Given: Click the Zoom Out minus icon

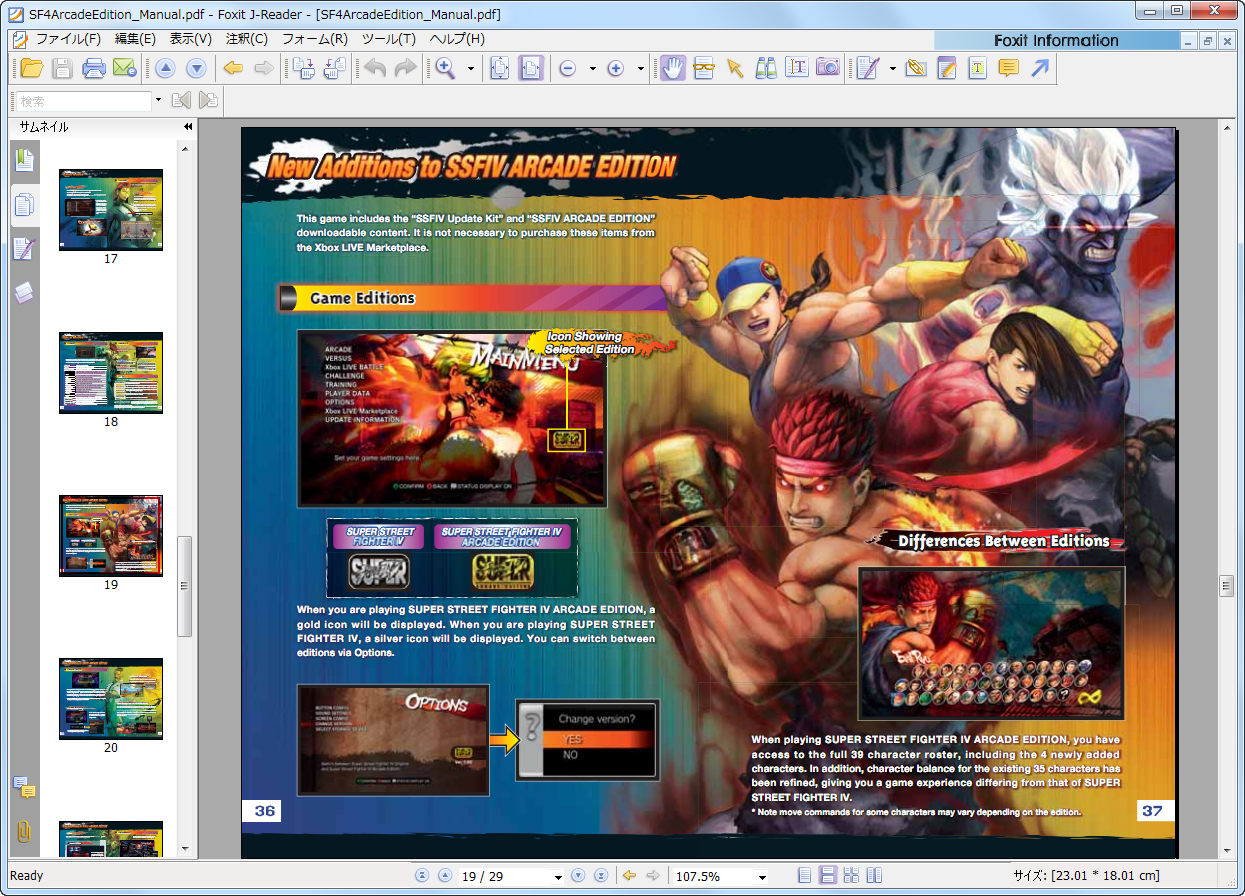Looking at the screenshot, I should 567,68.
